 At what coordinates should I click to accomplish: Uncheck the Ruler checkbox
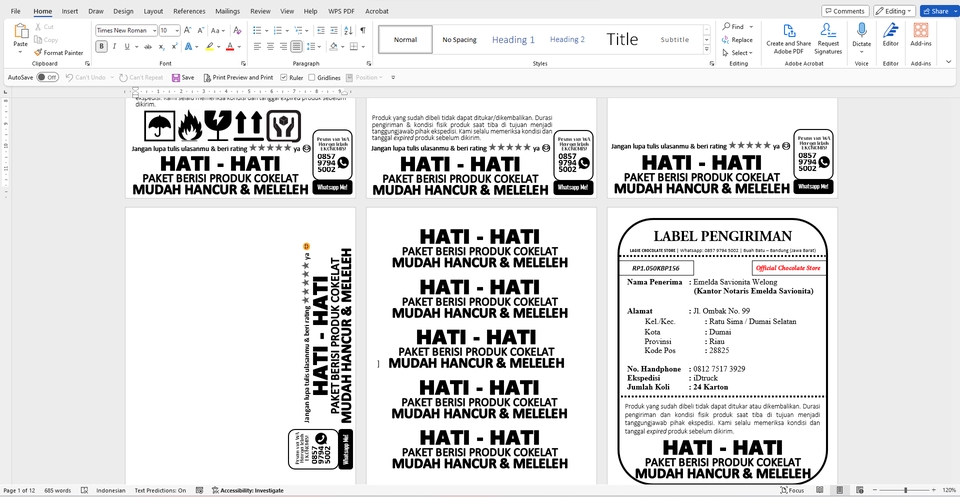pos(283,78)
